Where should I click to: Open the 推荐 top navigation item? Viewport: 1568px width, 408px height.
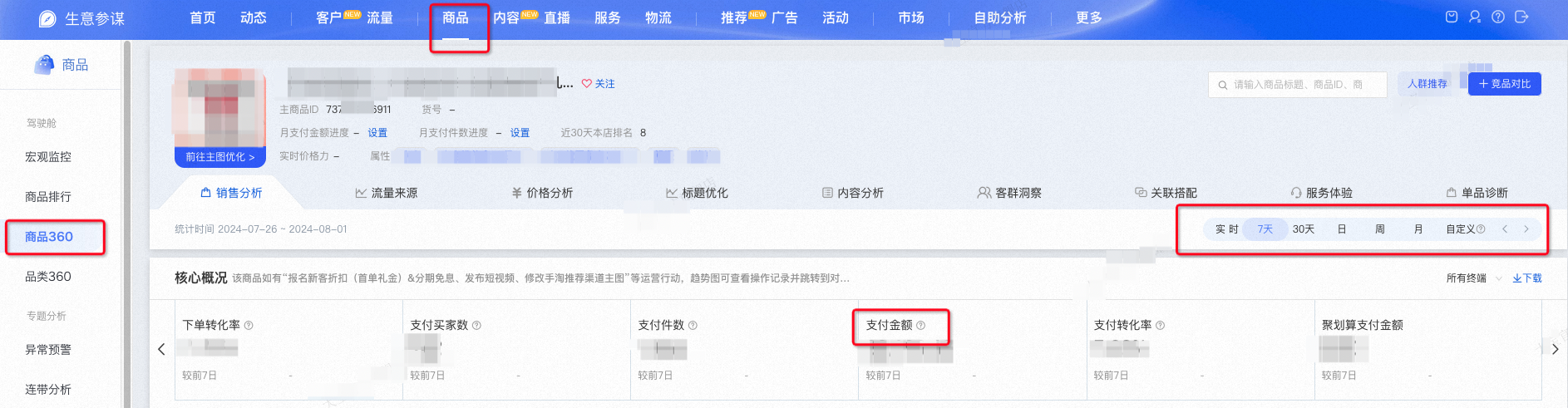click(733, 17)
